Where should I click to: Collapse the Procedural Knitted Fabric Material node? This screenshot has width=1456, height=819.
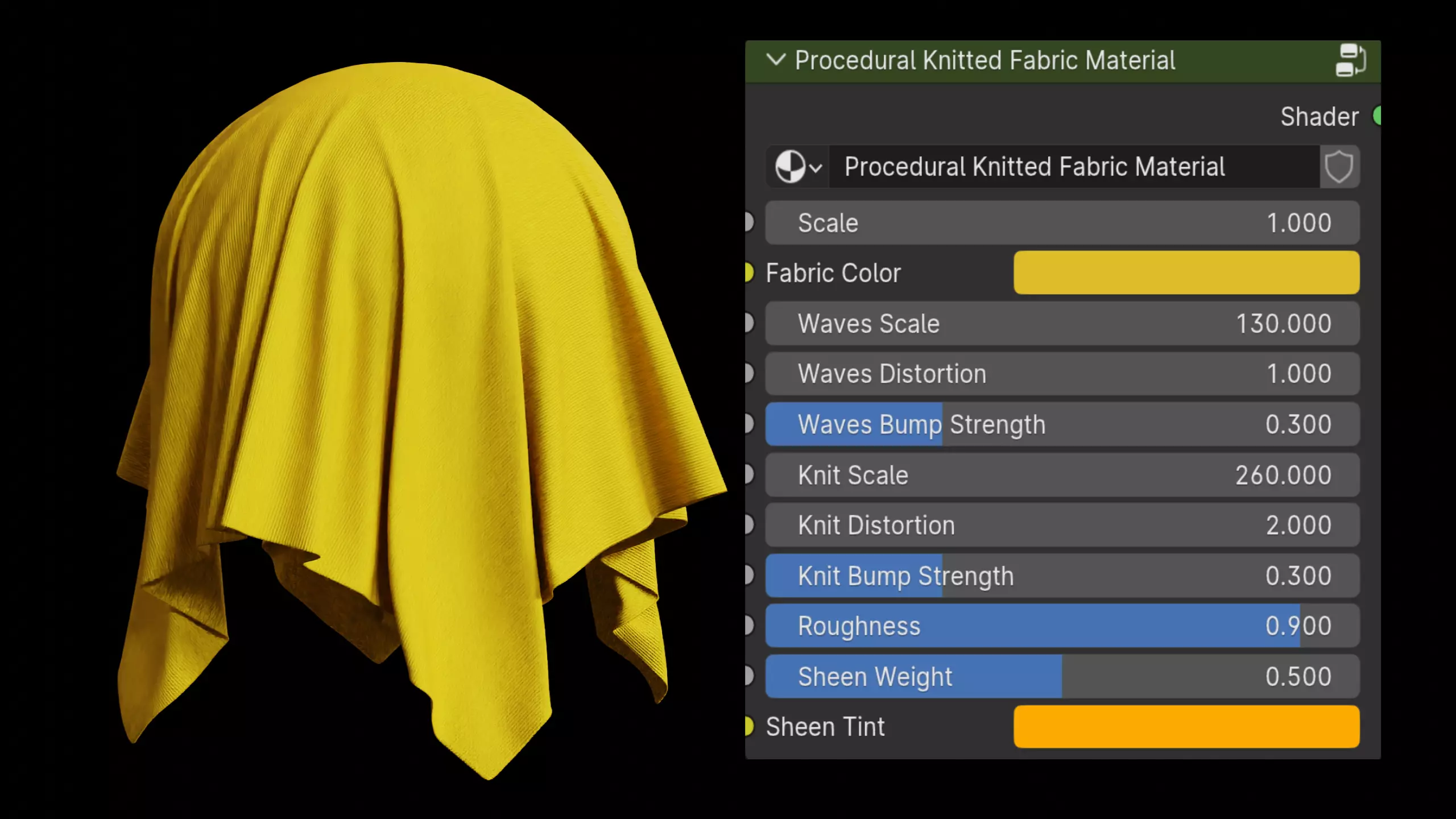pyautogui.click(x=776, y=60)
